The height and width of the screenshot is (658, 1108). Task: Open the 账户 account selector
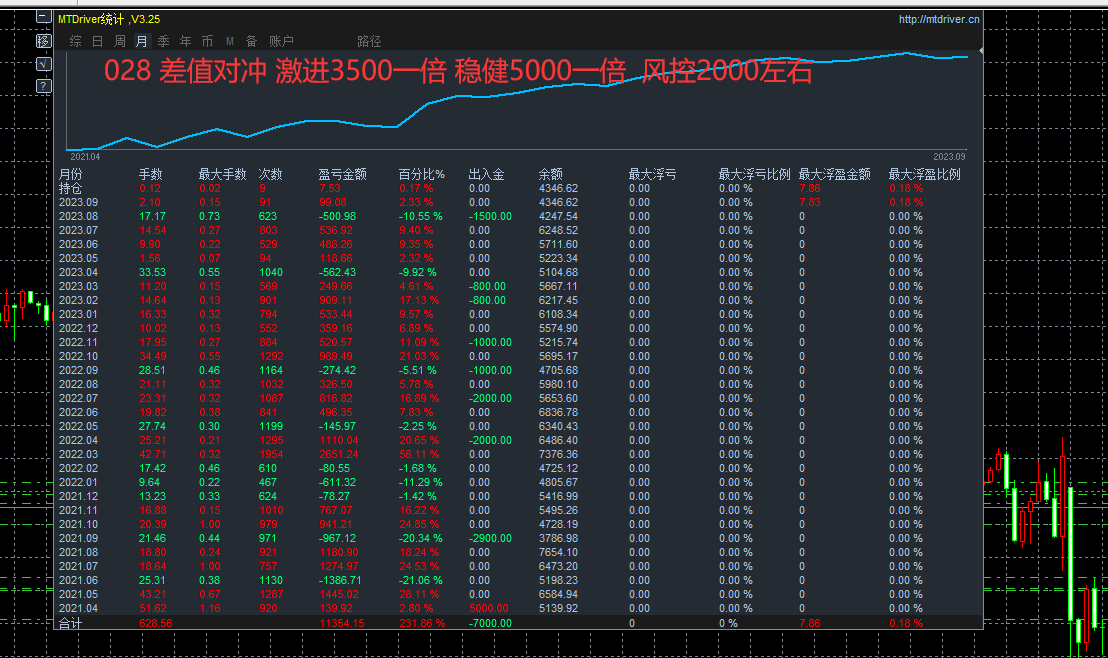tap(280, 41)
